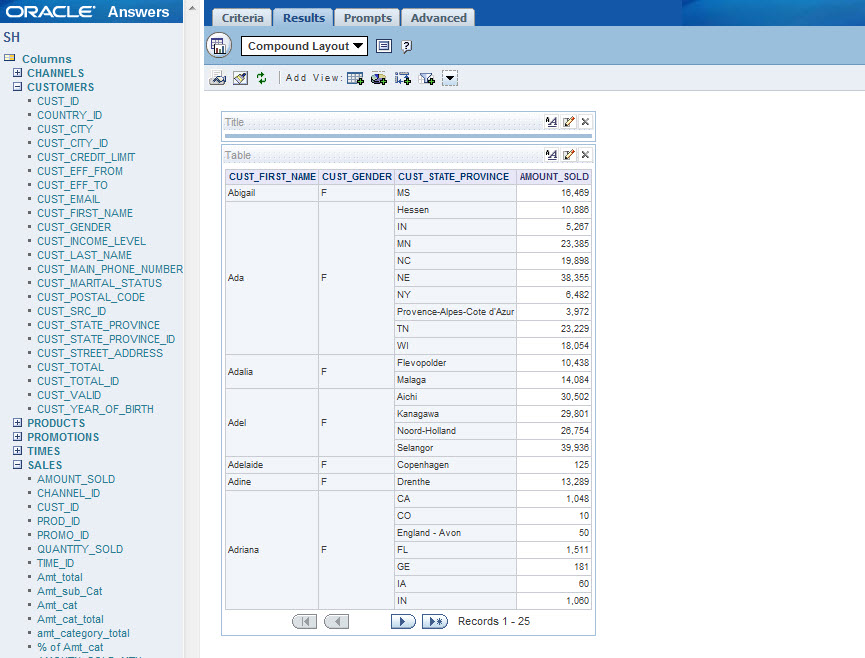Select the AMOUNT_SOLD column in SALES
Image resolution: width=865 pixels, height=658 pixels.
[x=75, y=479]
